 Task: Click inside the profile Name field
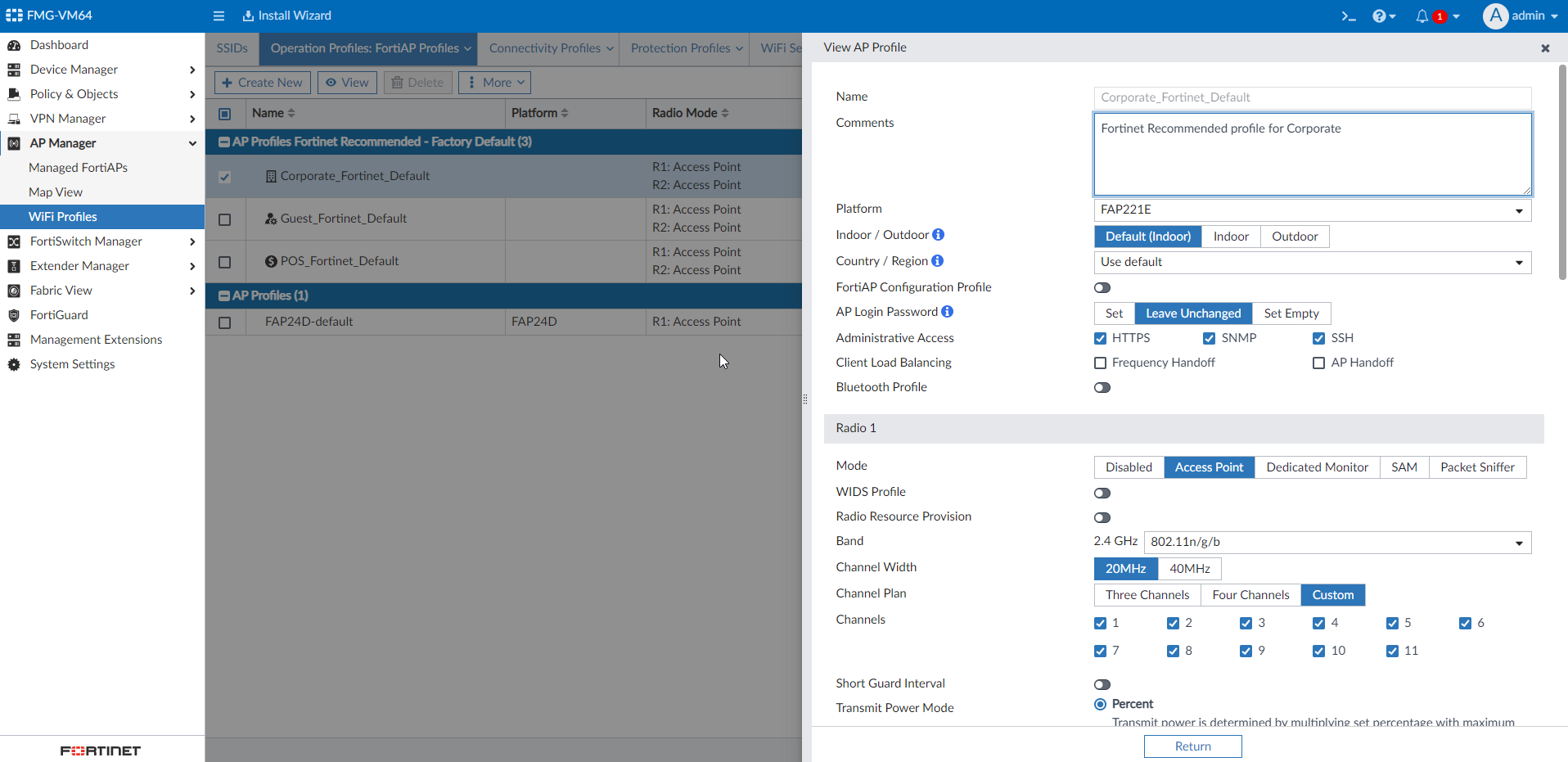click(1312, 97)
